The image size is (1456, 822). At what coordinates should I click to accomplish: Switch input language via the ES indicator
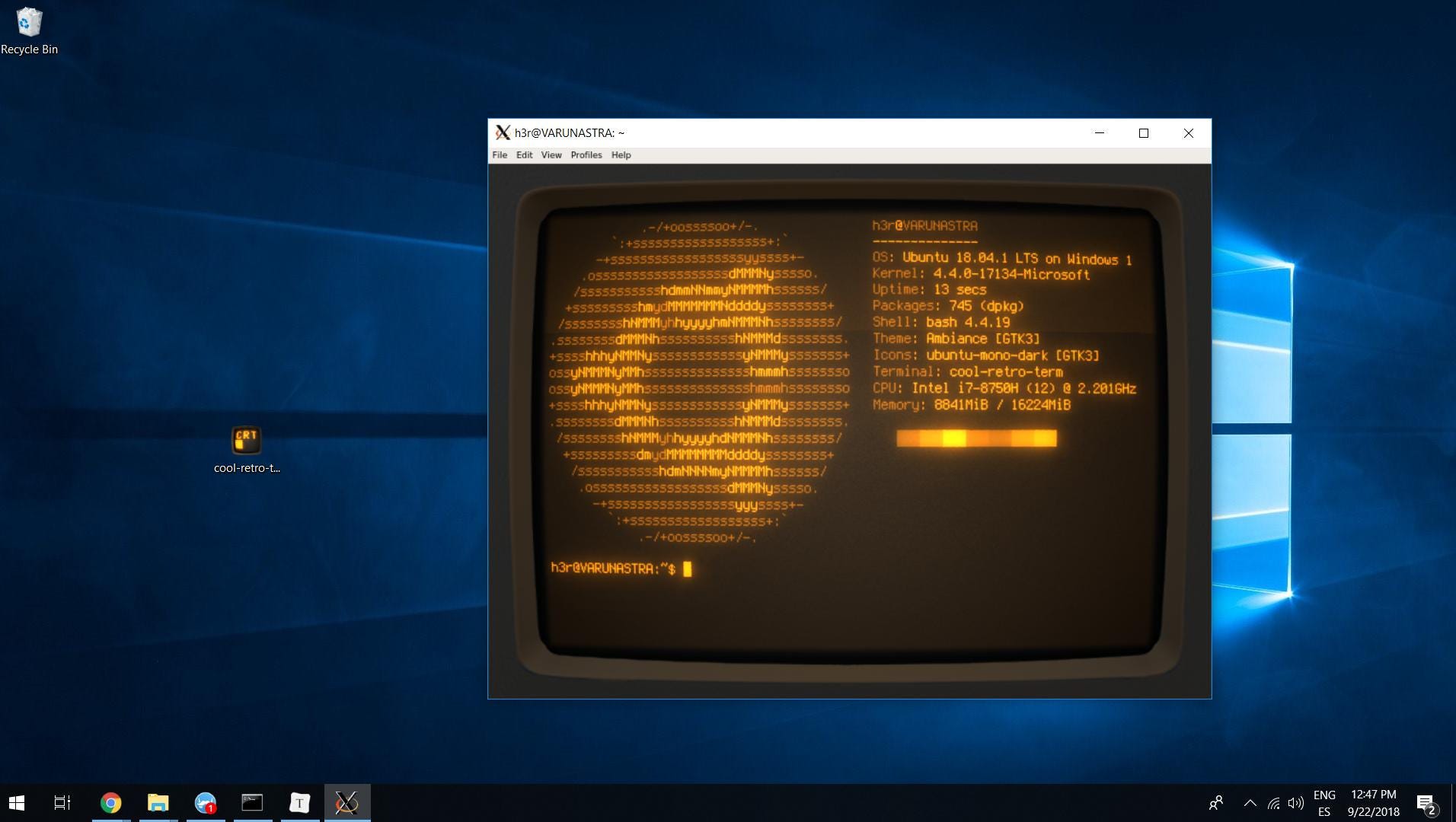click(x=1325, y=811)
